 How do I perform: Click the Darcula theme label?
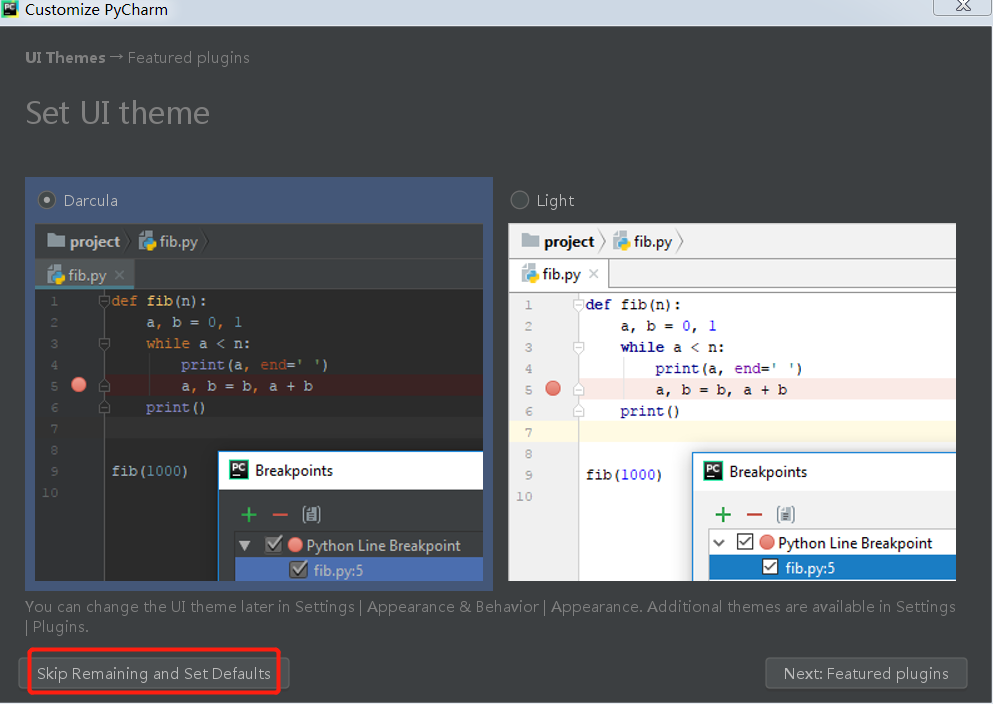91,201
